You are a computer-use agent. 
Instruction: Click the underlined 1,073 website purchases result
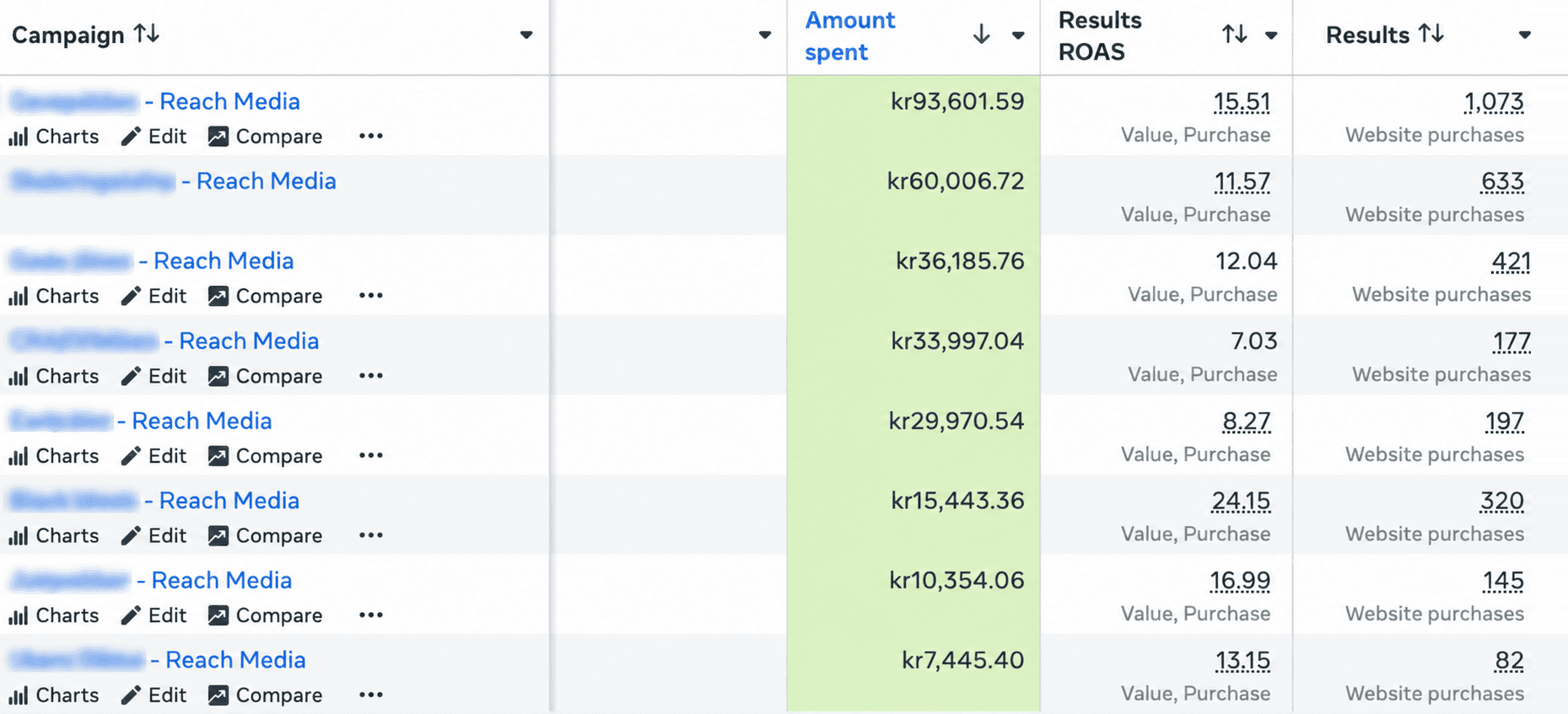pos(1494,102)
